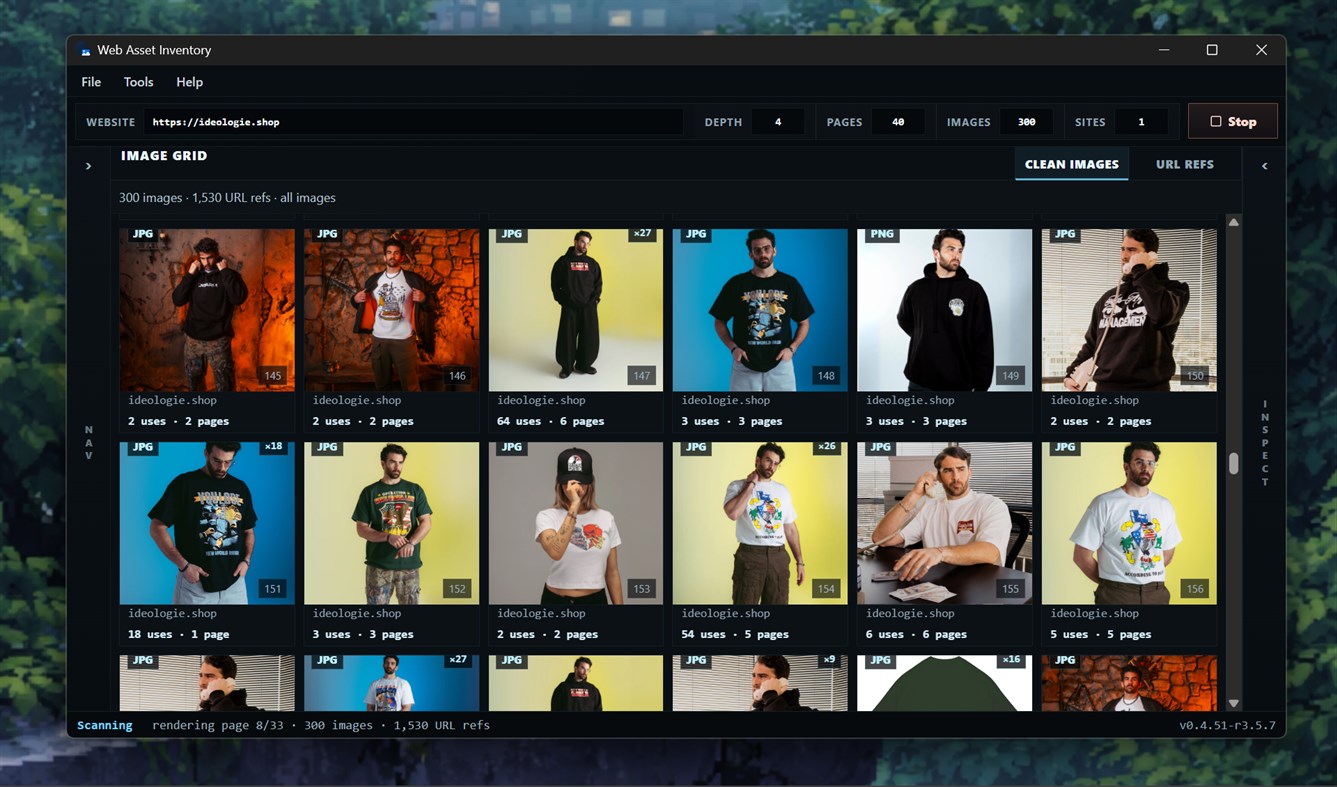Select image thumbnail number 154

[760, 523]
